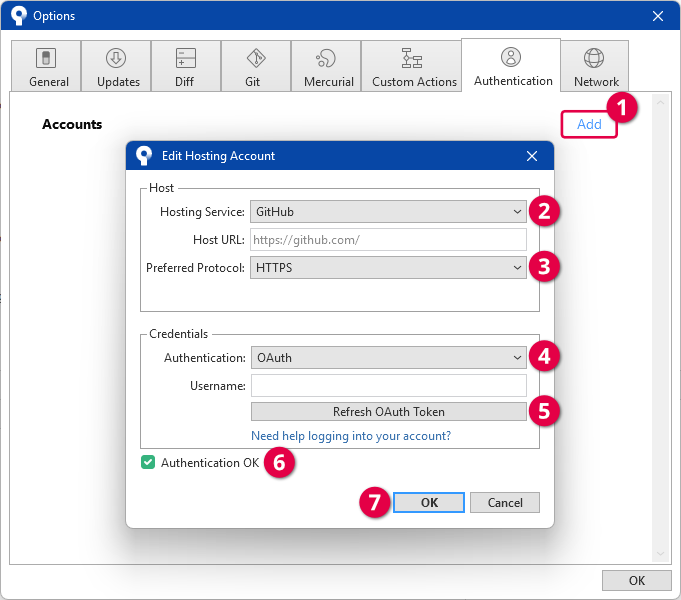Click the Sourcetree logo in Edit Hosting Account title
The height and width of the screenshot is (600, 681).
coord(144,156)
